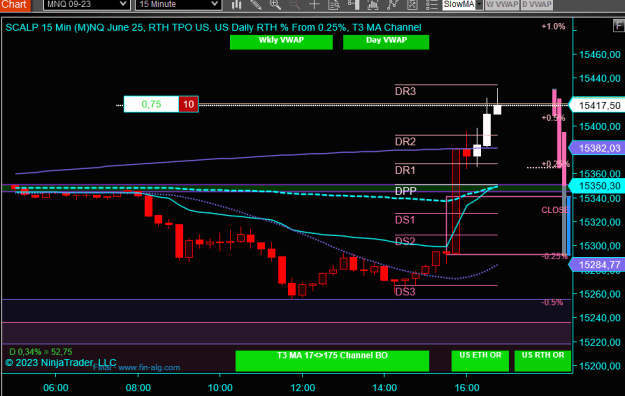Select the 0,75 order line label

[x=151, y=104]
